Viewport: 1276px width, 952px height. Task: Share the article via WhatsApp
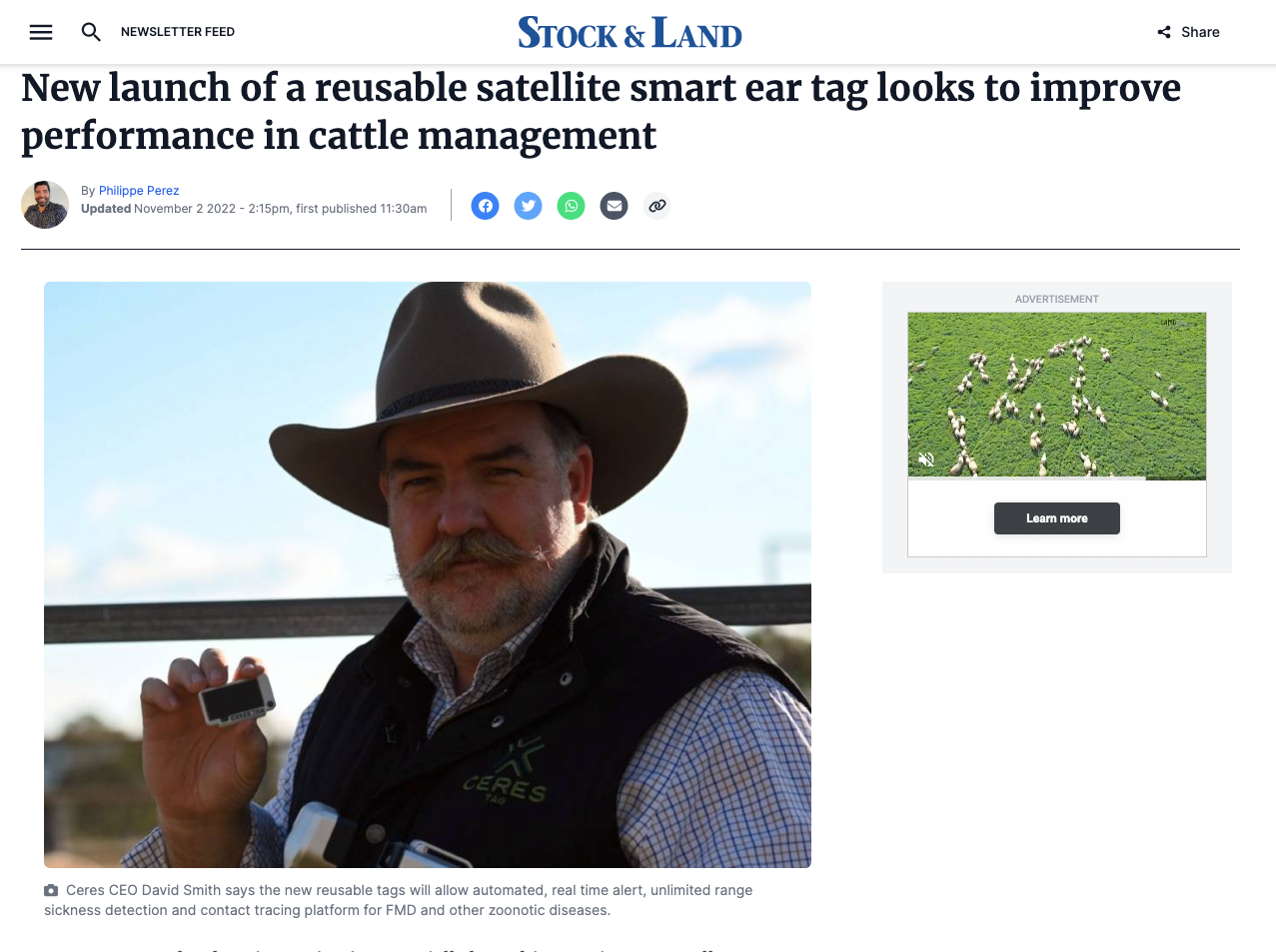click(571, 206)
